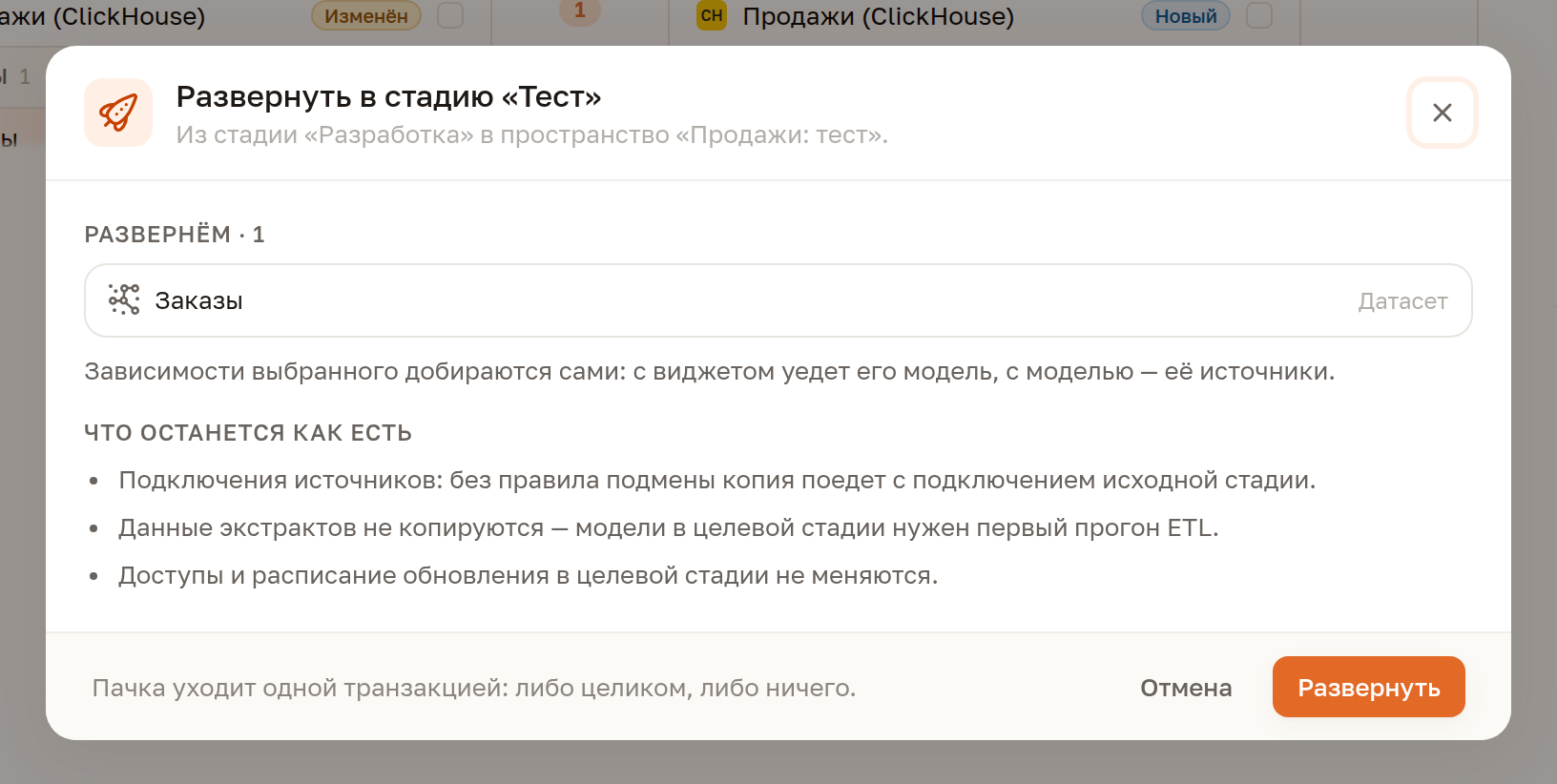Click the «ЧТО ОСТАНЕТСЯ КАК ЕСТЬ» heading

248,433
